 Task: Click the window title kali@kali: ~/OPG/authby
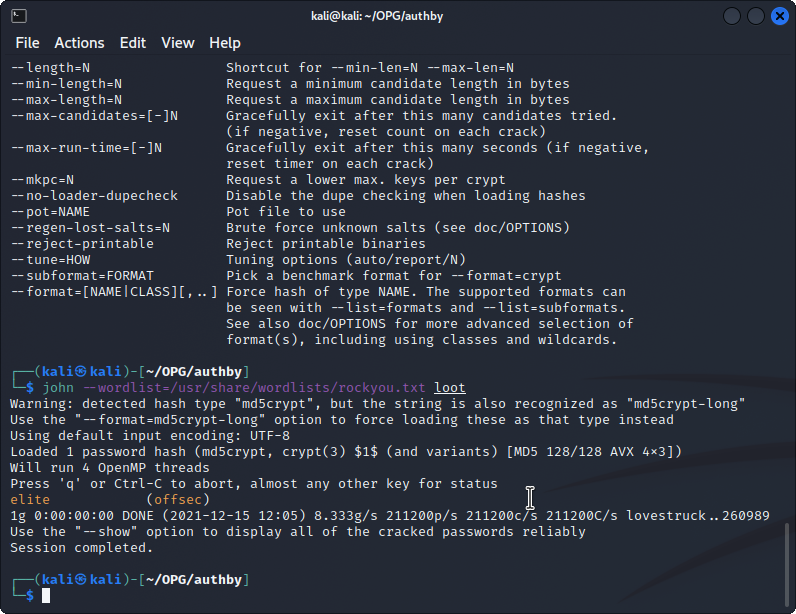point(398,16)
